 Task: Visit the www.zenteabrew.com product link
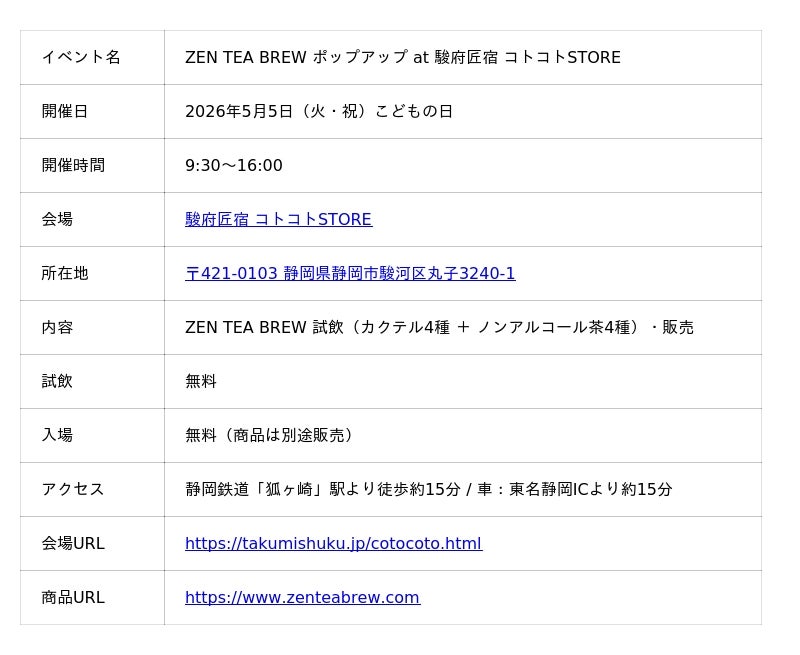(x=303, y=597)
